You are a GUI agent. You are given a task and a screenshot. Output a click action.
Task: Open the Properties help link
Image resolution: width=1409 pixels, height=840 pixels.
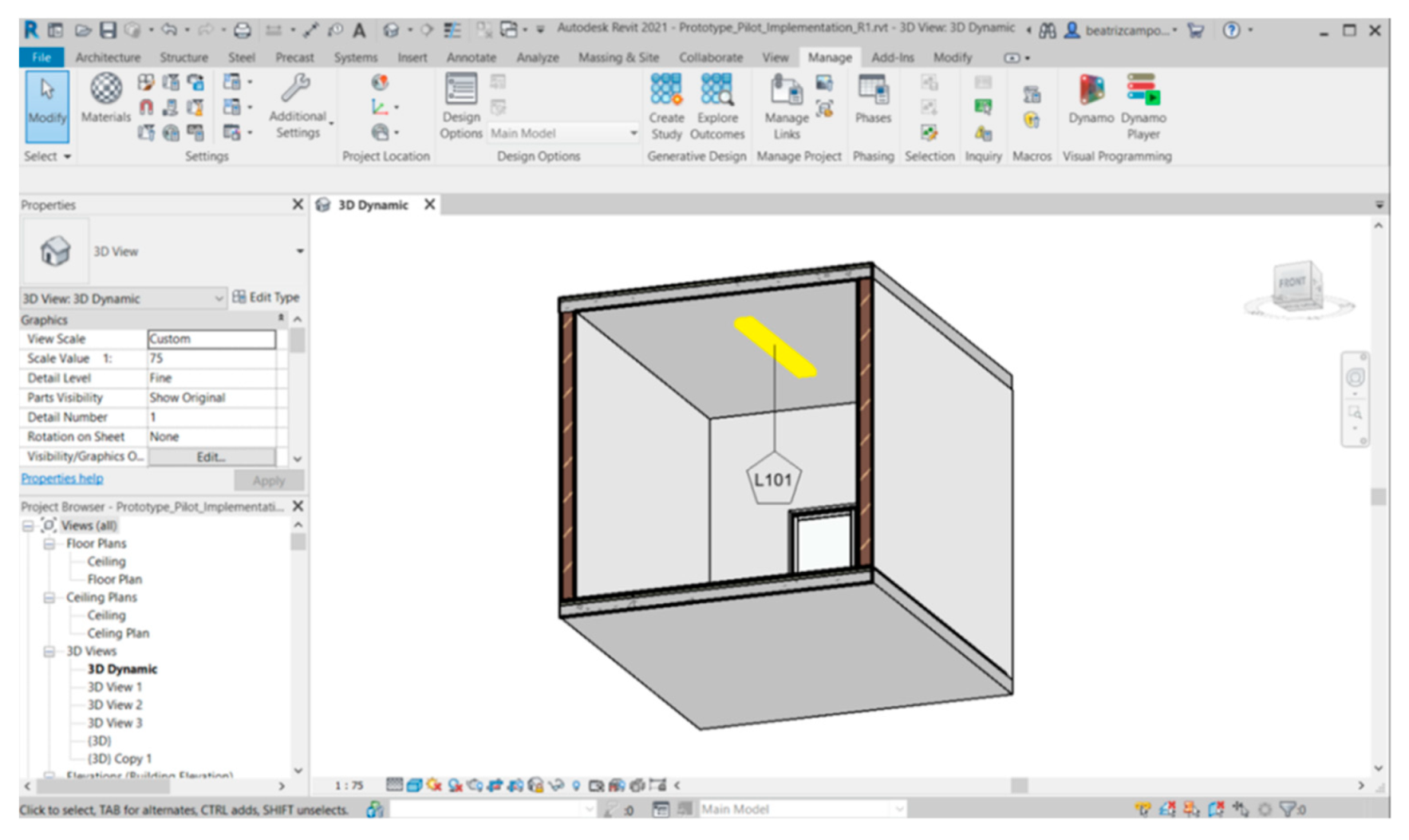click(x=62, y=479)
